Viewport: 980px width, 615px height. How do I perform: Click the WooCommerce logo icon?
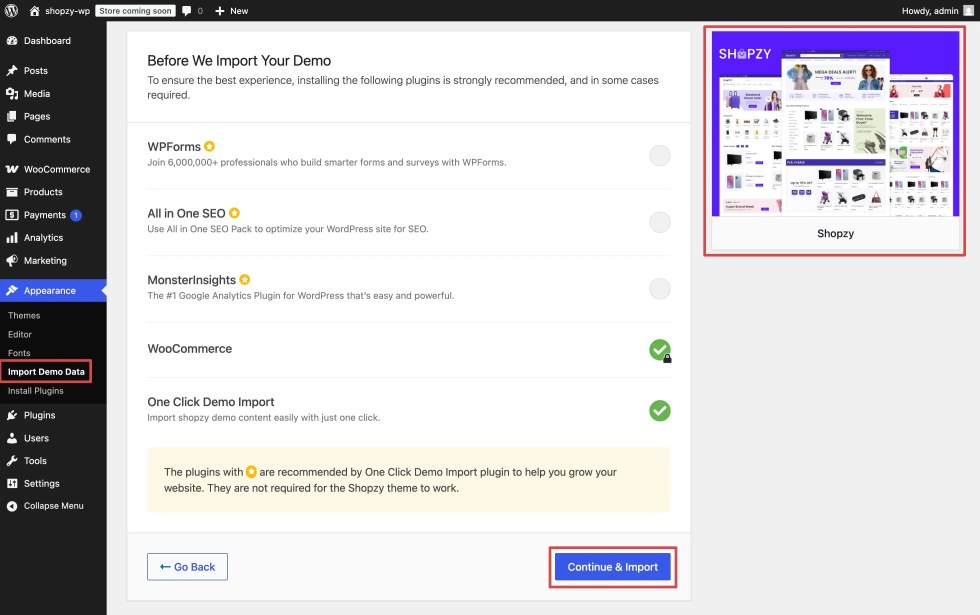(12, 169)
